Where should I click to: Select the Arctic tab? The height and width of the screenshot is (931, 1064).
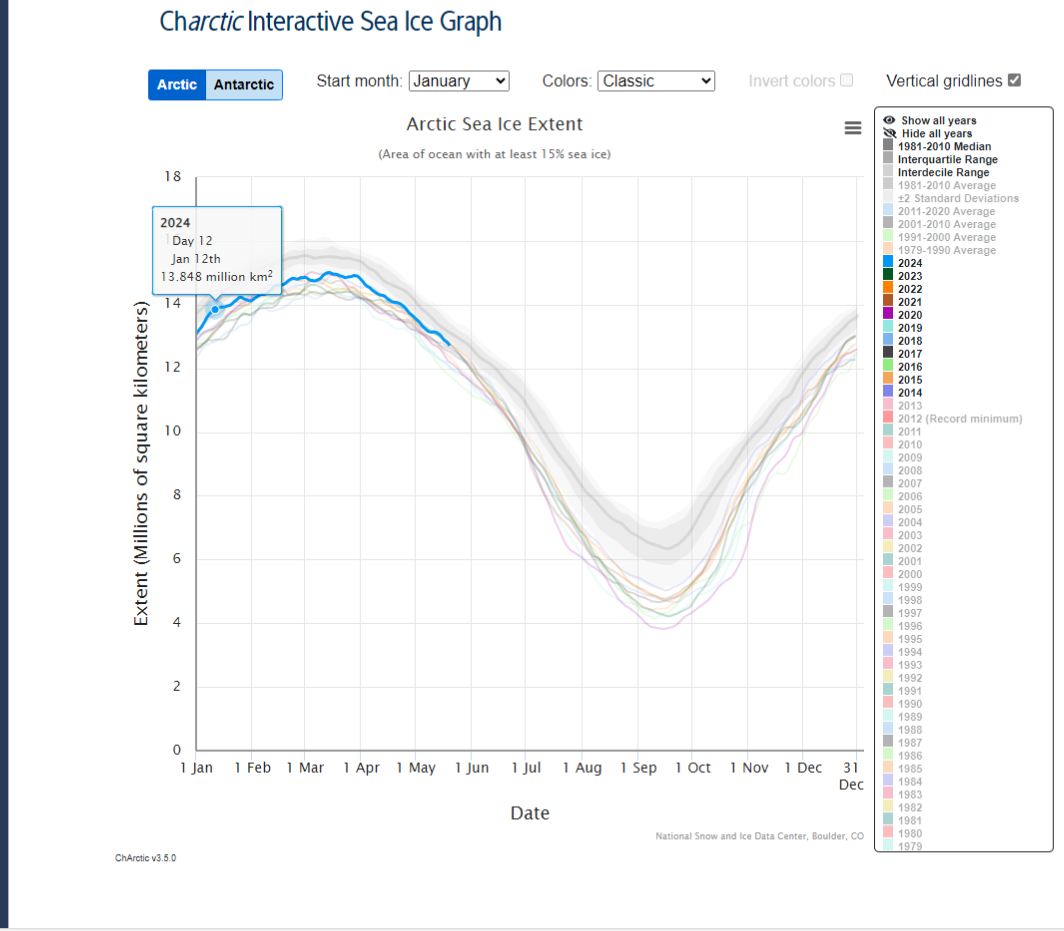(177, 85)
